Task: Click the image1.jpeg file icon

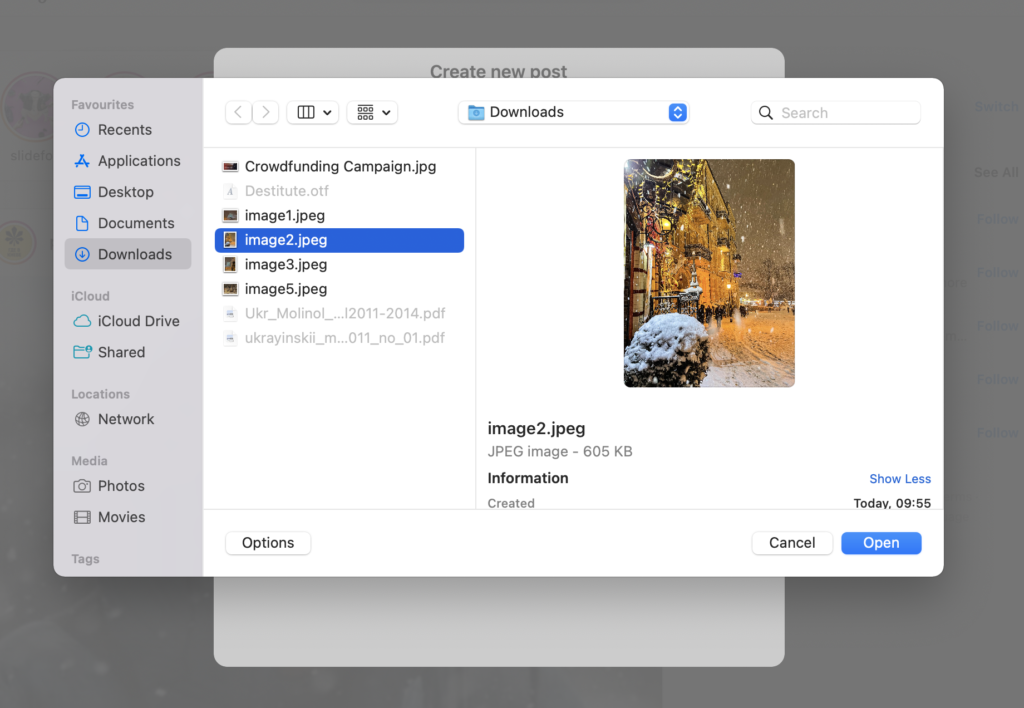Action: [230, 216]
